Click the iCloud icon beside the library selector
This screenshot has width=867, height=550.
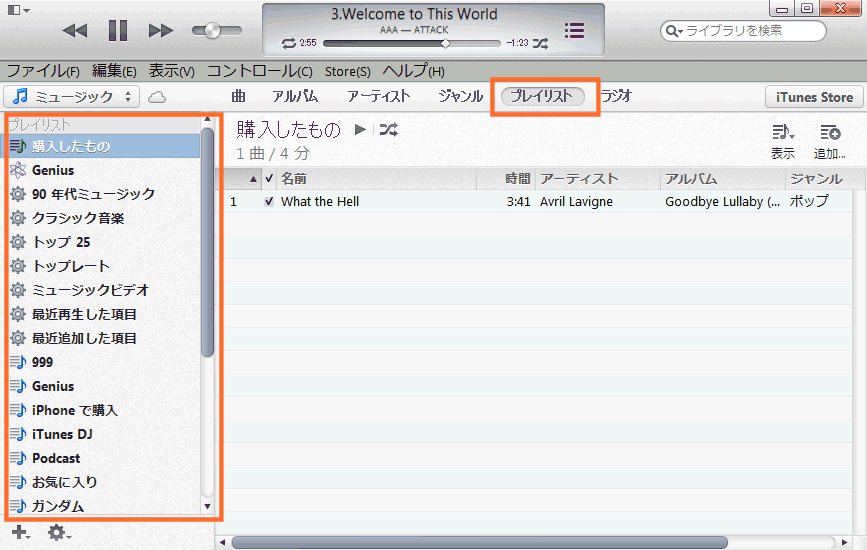tap(157, 97)
